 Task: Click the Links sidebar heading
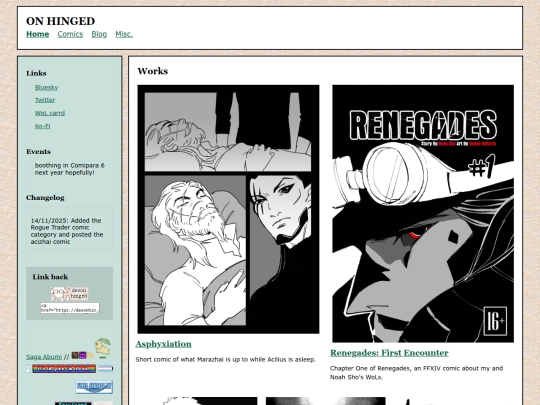coord(36,73)
